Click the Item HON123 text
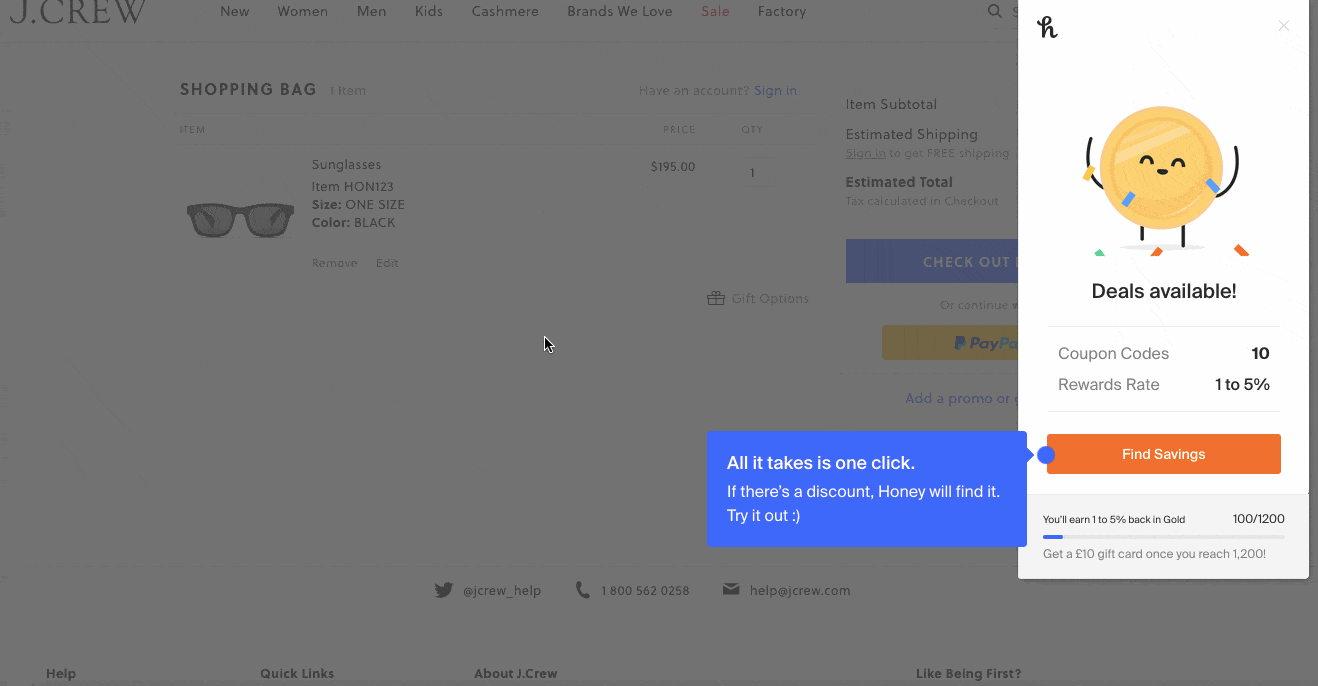 352,187
